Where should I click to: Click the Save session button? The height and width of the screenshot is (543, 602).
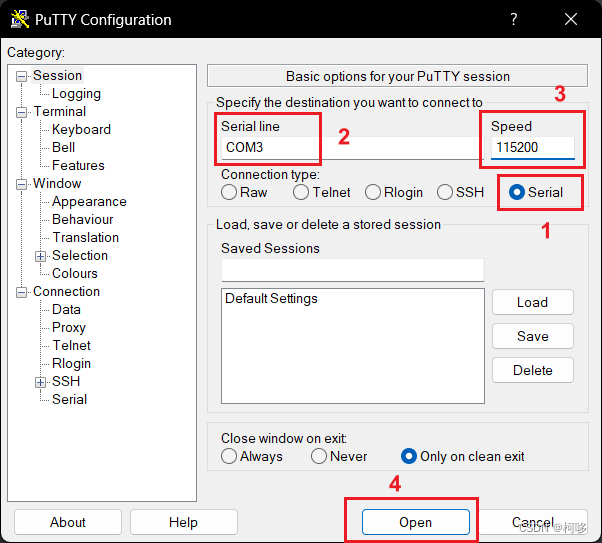[x=533, y=336]
